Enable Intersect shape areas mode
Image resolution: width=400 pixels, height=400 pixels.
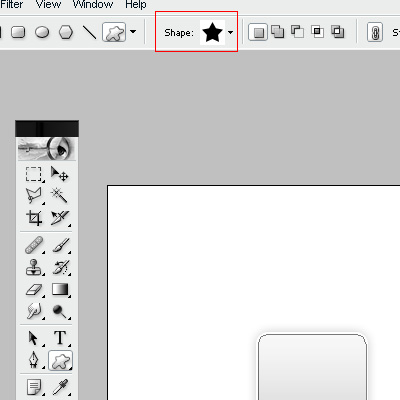click(x=317, y=32)
